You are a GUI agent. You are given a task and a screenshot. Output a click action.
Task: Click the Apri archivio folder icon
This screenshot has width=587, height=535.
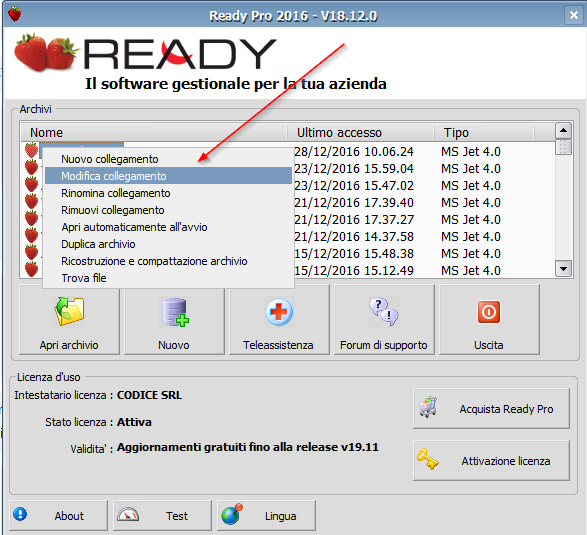[70, 311]
